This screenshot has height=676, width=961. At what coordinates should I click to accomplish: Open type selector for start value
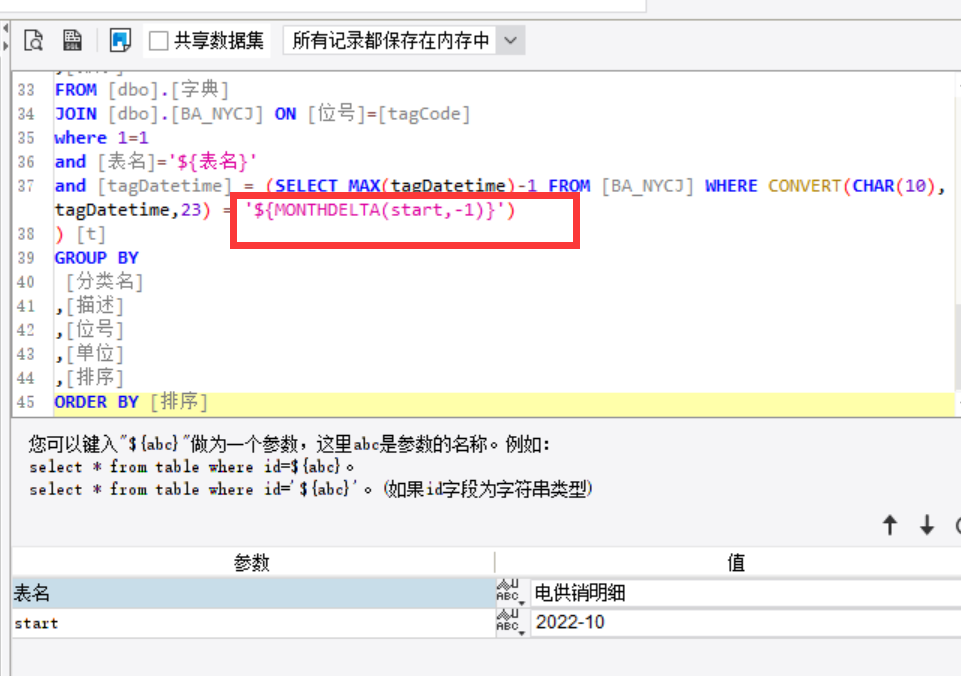(511, 623)
